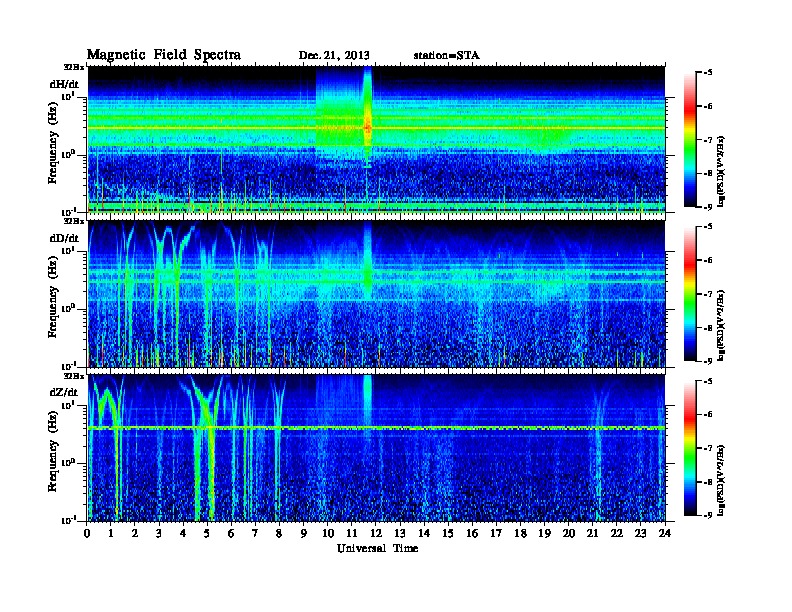This screenshot has width=792, height=612.
Task: Click the 'dH/dt' panel label
Action: [64, 84]
